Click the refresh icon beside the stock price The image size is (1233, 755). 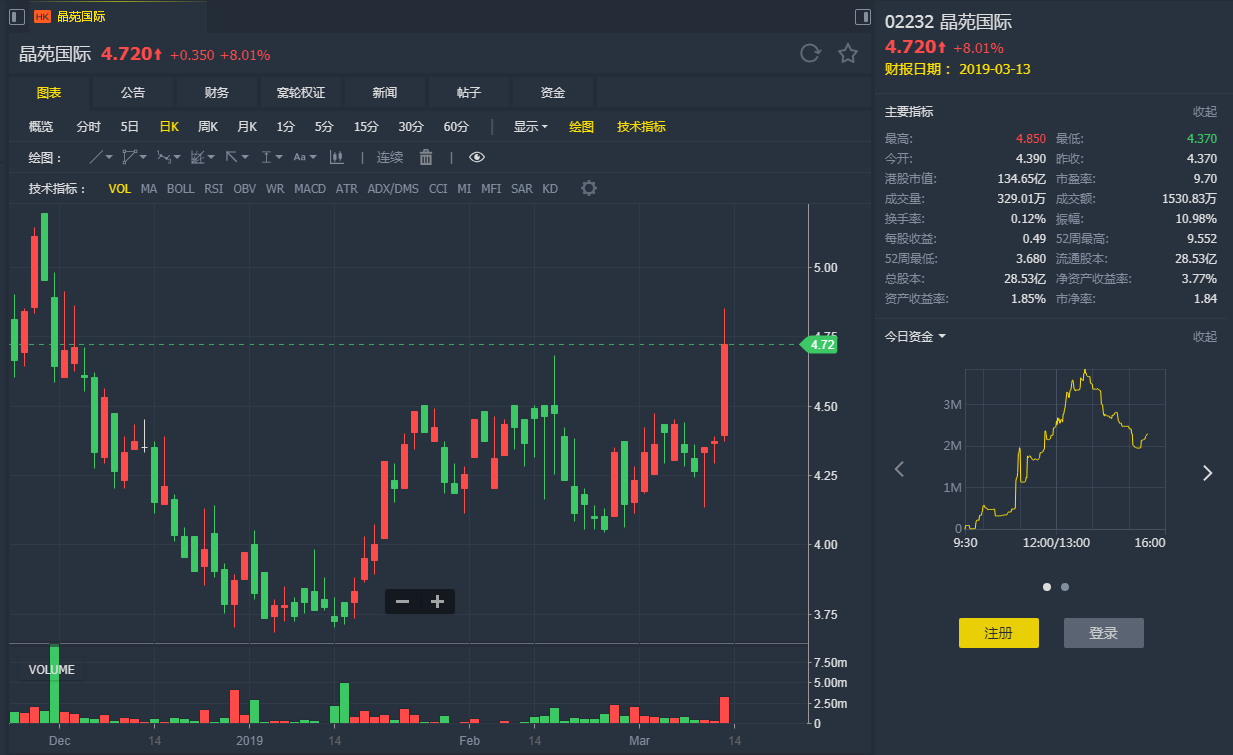pos(810,54)
